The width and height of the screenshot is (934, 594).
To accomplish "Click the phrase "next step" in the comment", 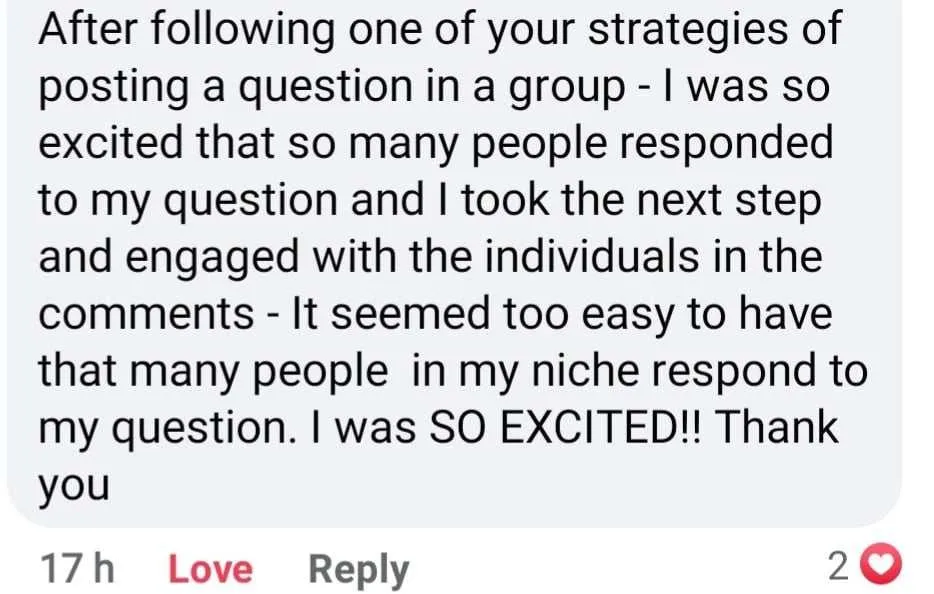I will click(729, 203).
